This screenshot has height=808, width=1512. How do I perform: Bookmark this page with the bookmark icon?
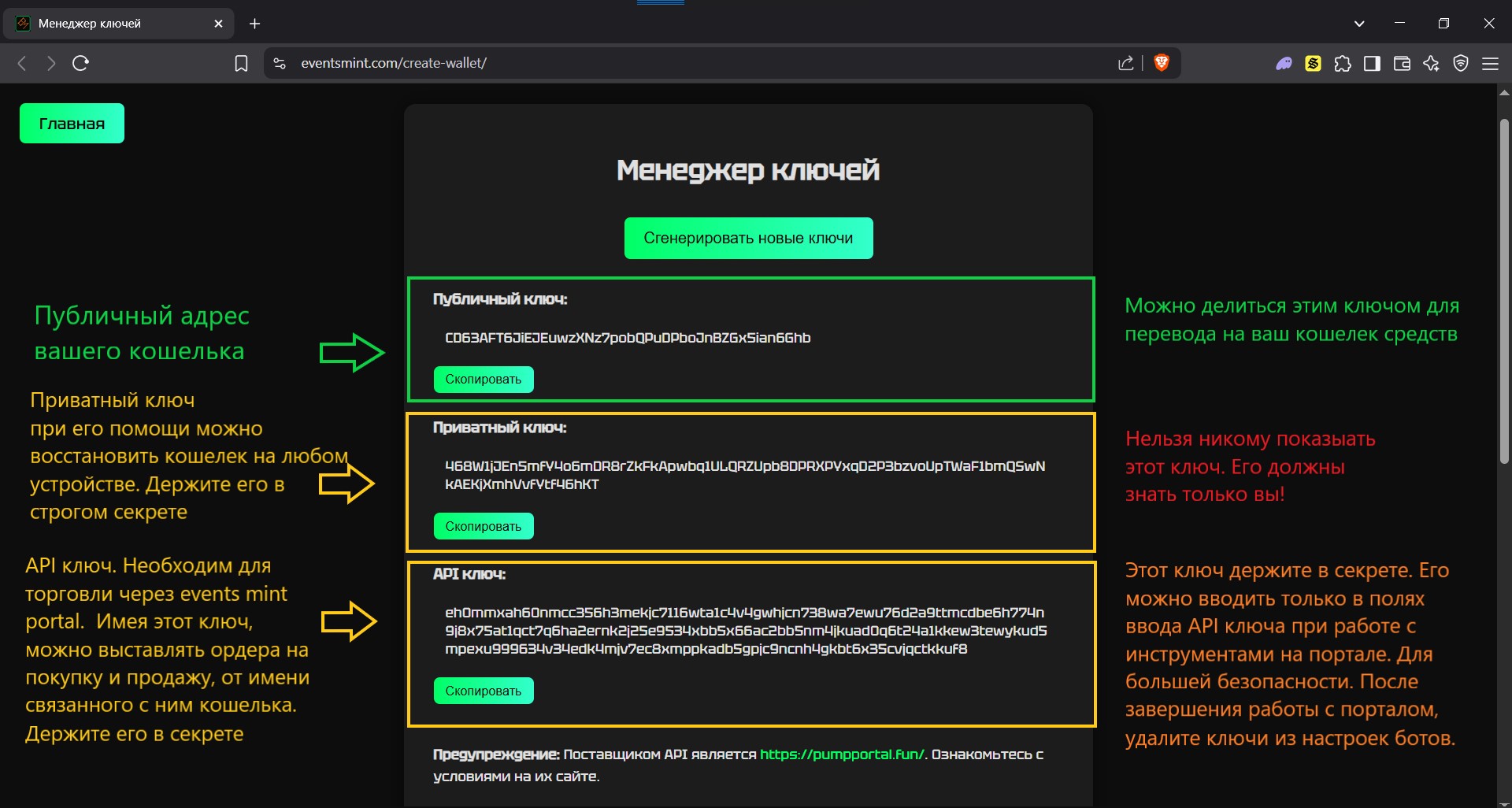tap(241, 63)
